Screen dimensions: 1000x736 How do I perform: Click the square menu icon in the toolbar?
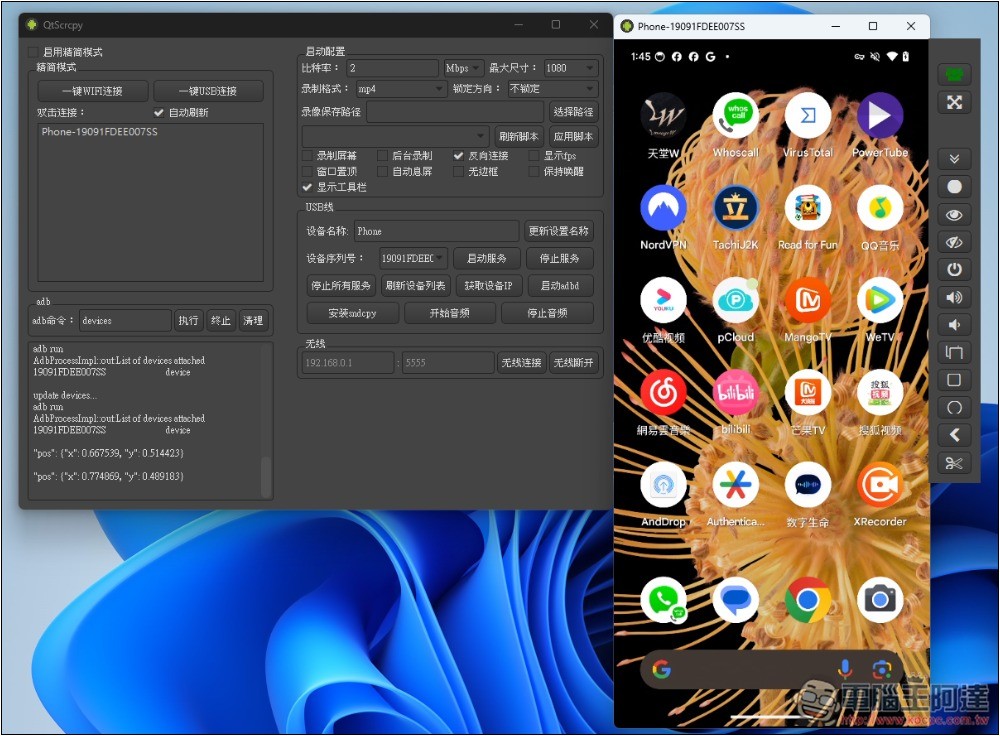[954, 380]
